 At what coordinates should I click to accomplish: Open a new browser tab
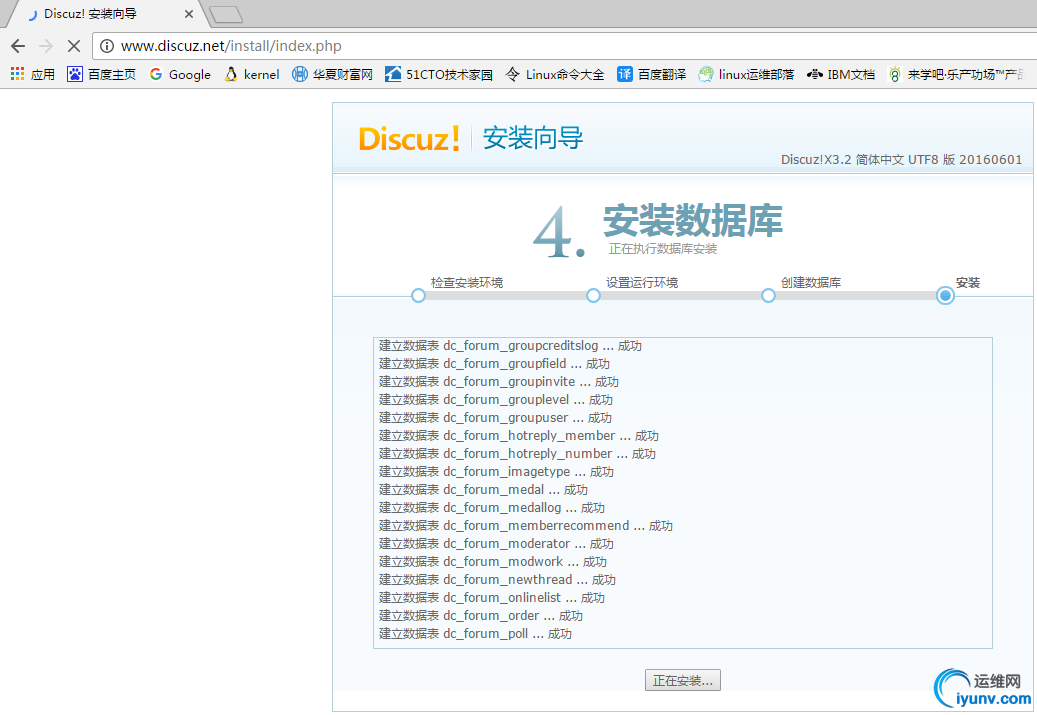point(226,15)
